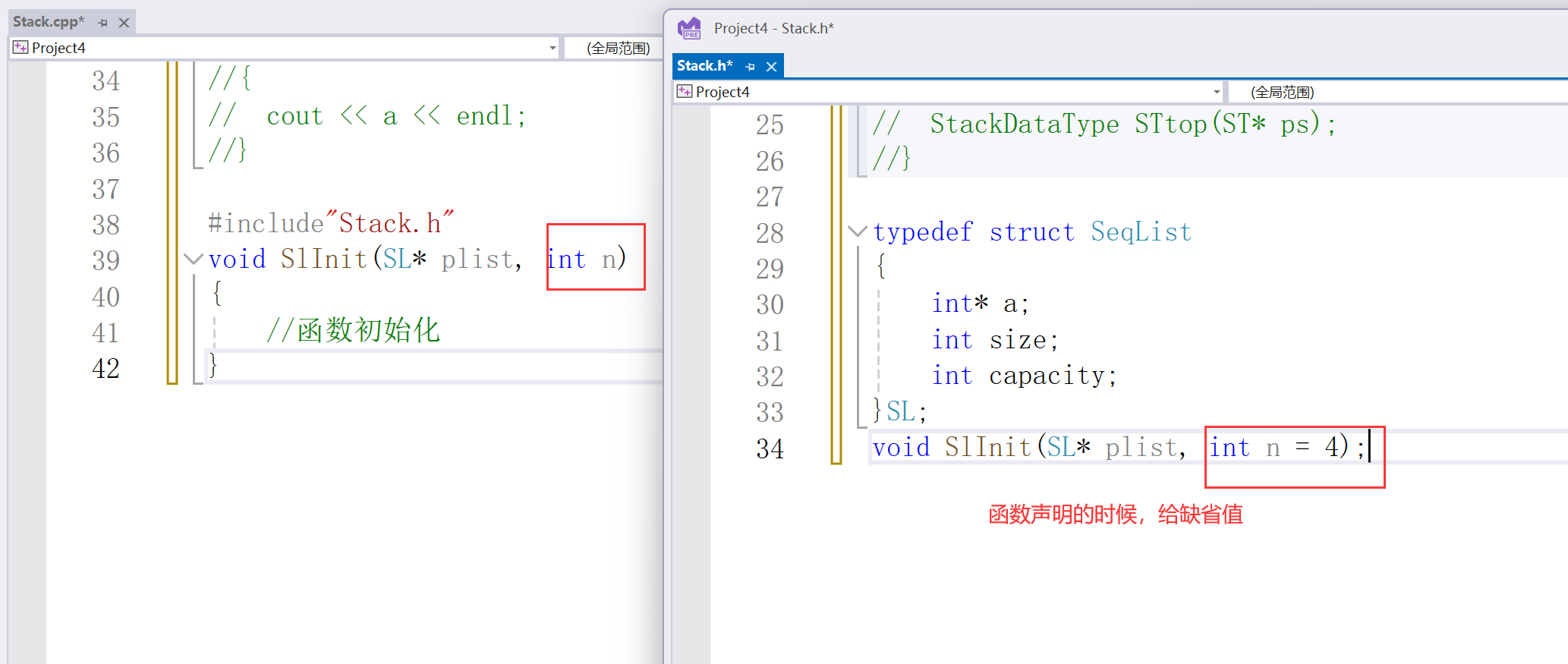
Task: Click the '}SL;' line in Stack.h
Action: [899, 411]
